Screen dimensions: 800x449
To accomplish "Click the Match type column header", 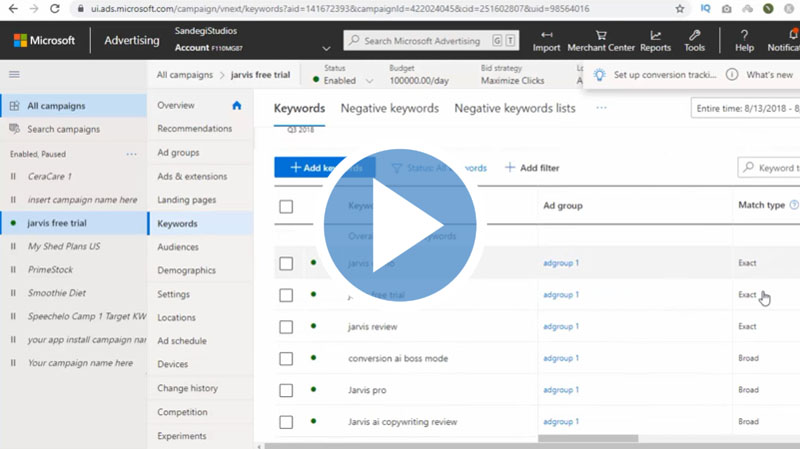I will (761, 205).
